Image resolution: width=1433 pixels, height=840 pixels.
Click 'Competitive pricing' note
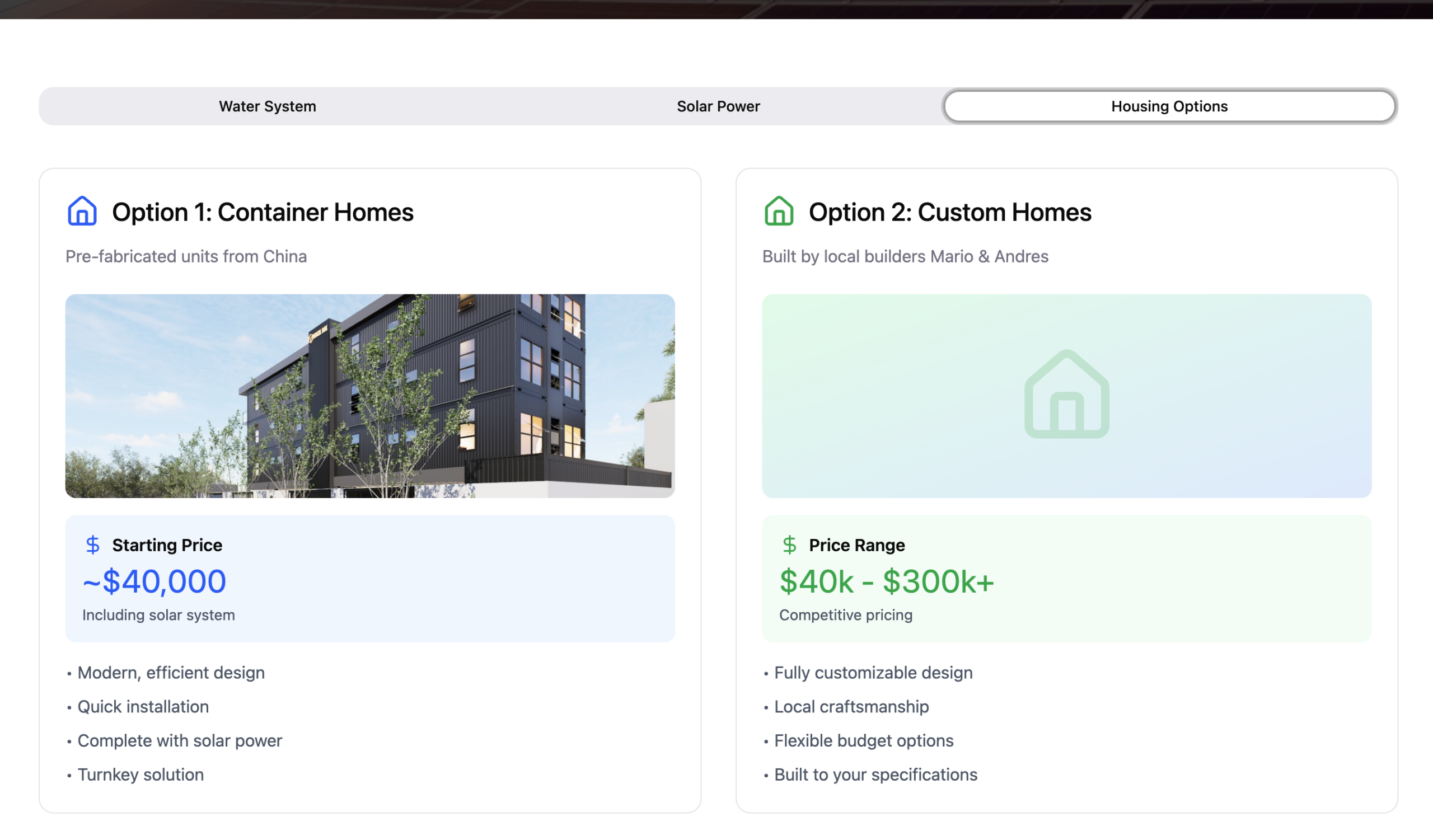pos(845,615)
